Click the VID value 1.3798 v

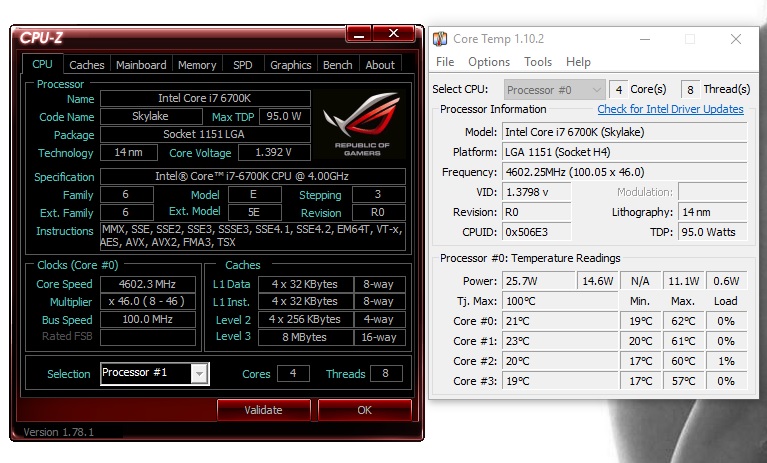pyautogui.click(x=537, y=192)
